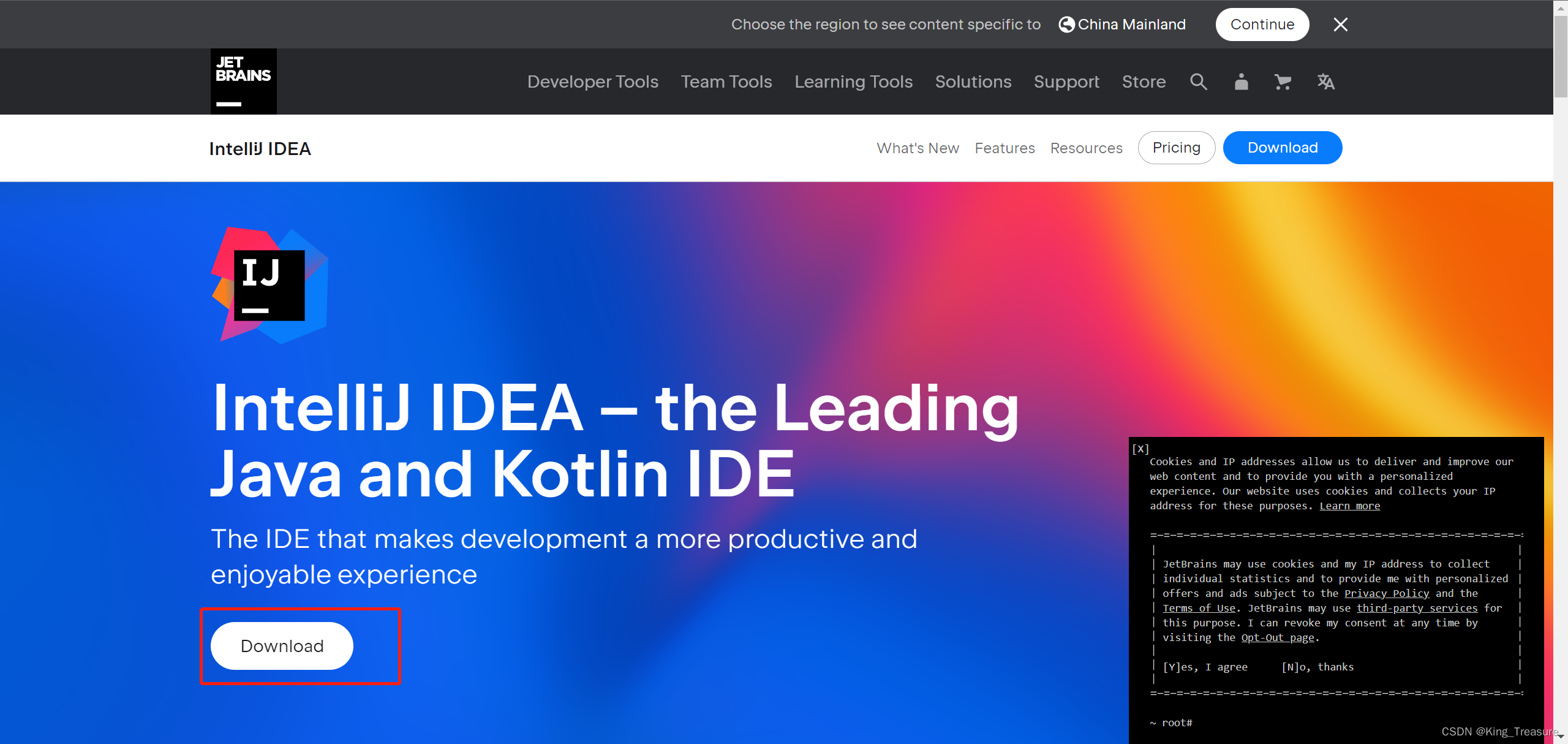Click the blue Download button in header
1568x744 pixels.
1283,148
